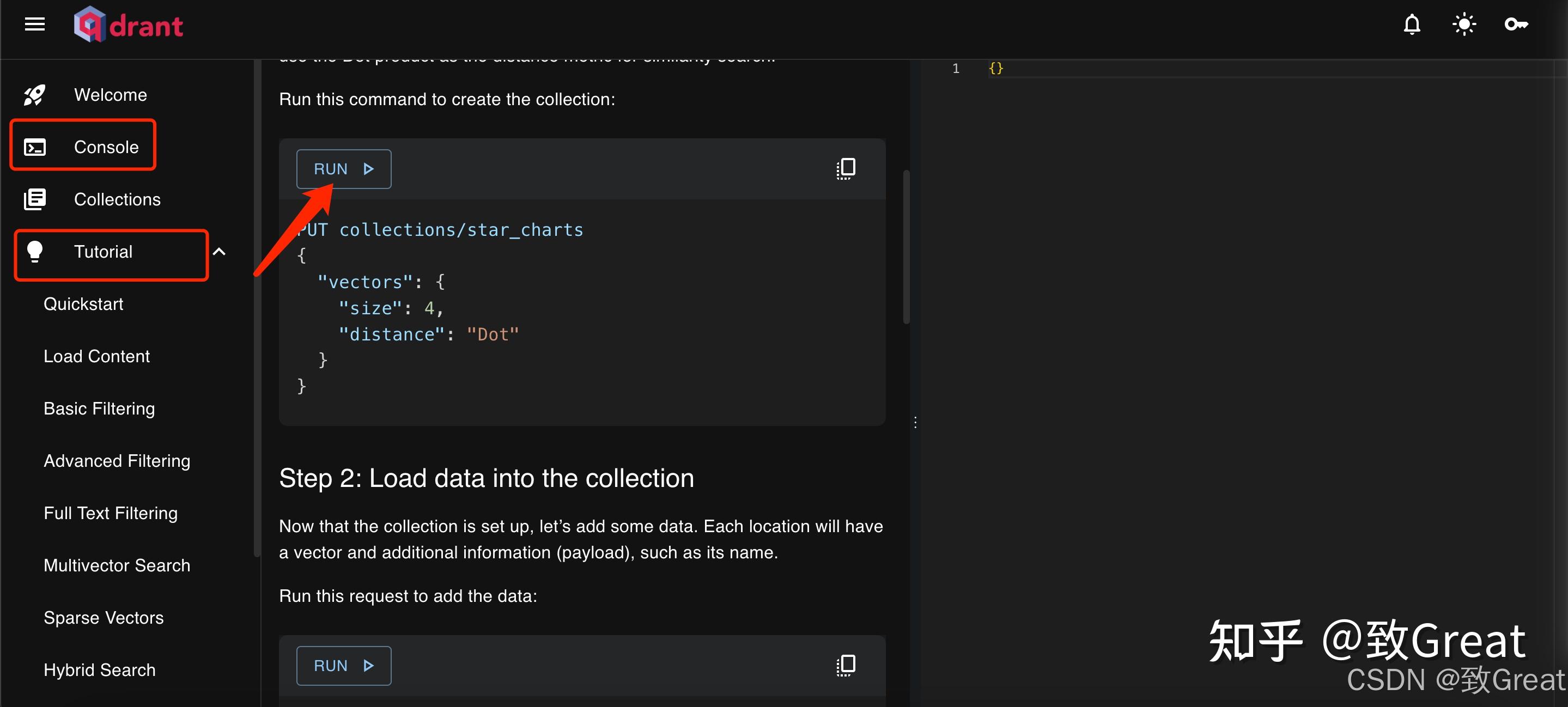
Task: Click the Welcome rocket icon
Action: pyautogui.click(x=35, y=95)
